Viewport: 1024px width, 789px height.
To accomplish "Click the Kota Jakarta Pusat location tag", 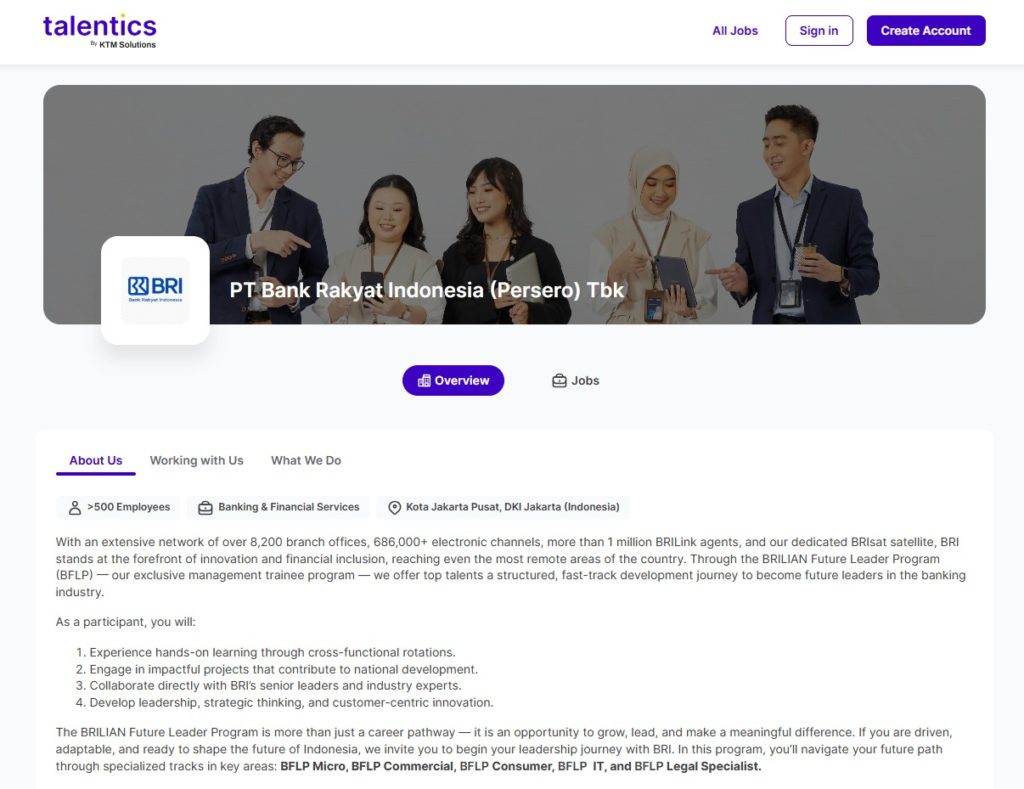I will tap(503, 507).
